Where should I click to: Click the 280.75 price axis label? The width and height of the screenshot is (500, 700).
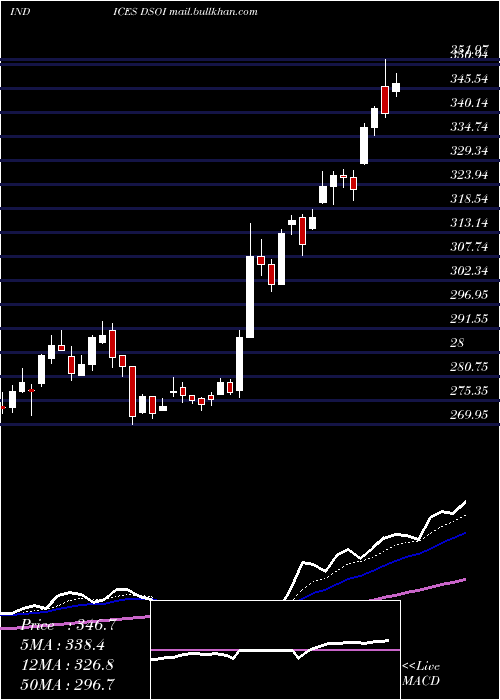tap(469, 367)
